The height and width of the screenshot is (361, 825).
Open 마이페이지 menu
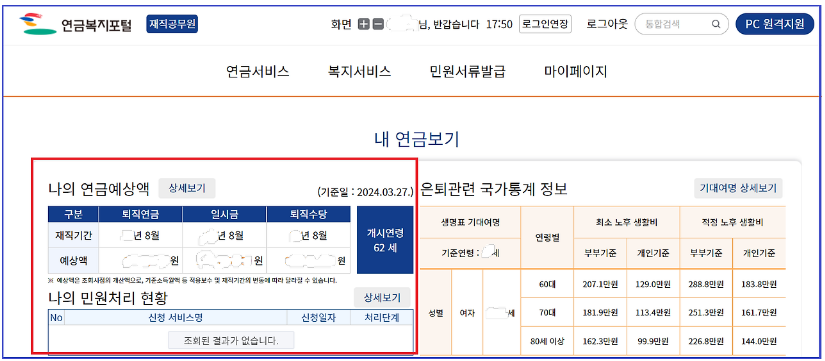pos(576,72)
